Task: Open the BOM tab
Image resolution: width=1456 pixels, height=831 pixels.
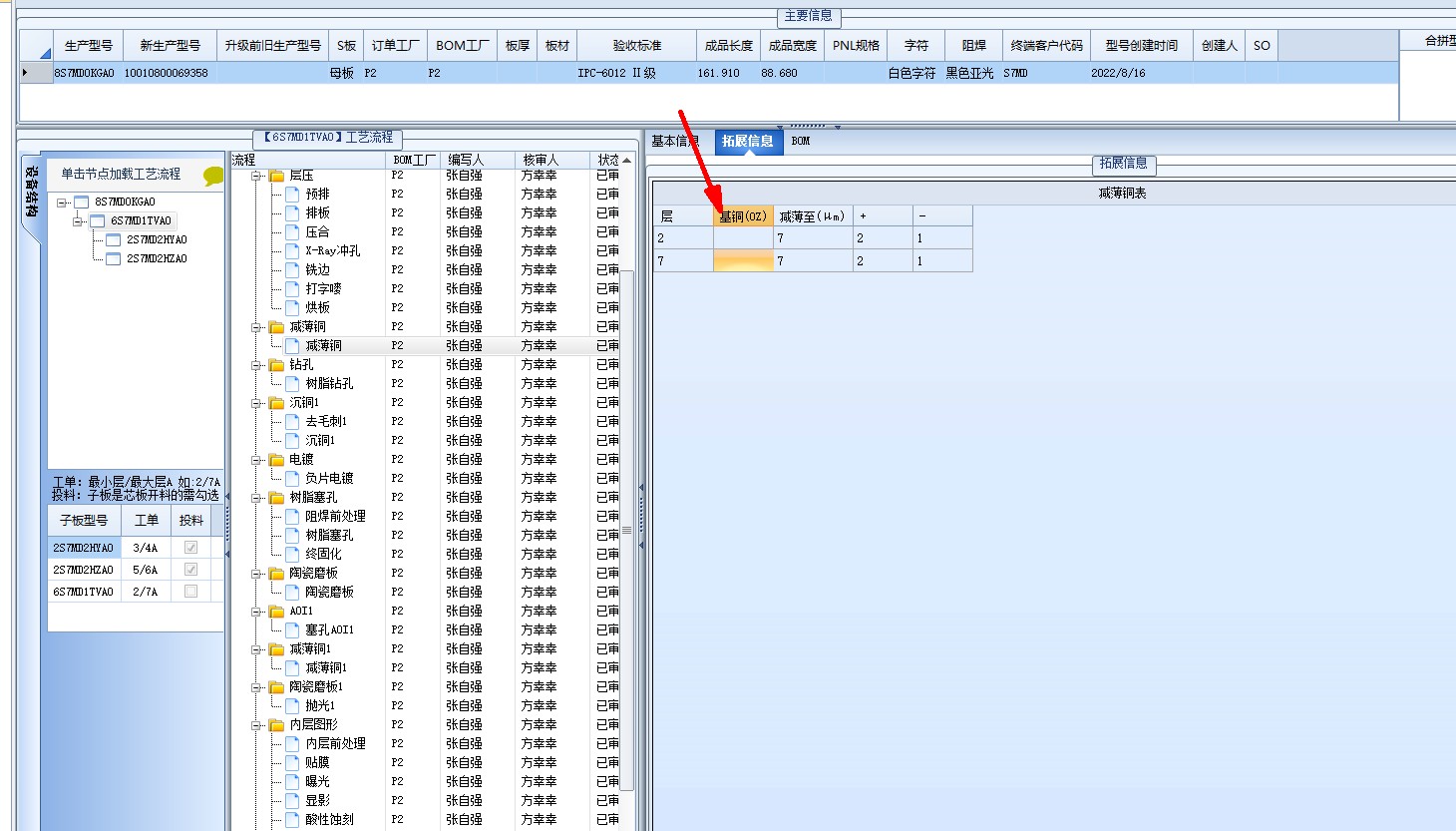Action: 801,142
